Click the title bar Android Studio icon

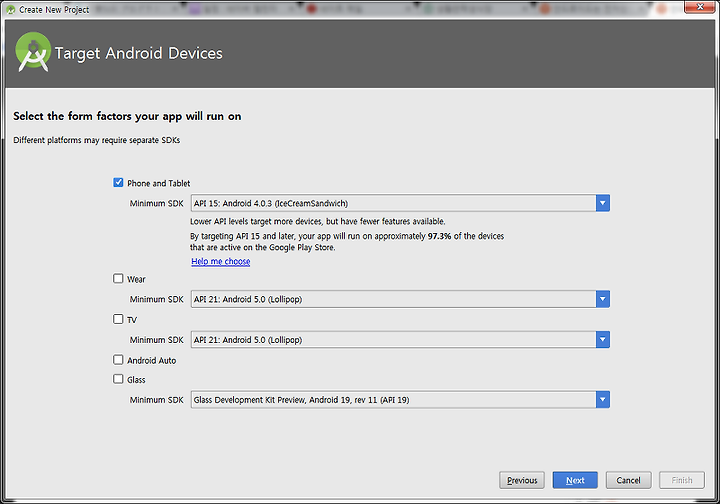point(11,10)
